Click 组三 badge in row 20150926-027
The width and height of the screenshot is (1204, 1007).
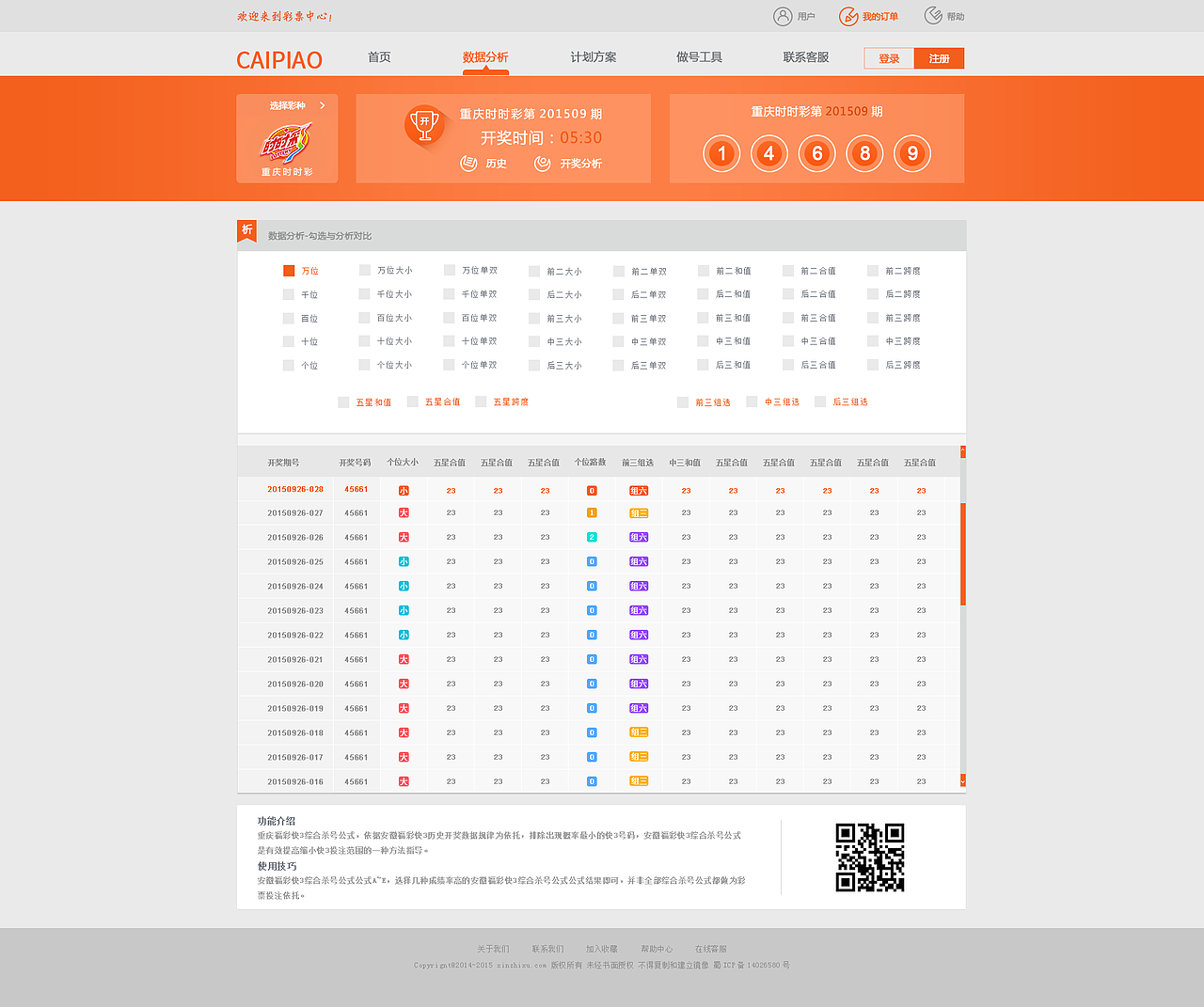639,513
